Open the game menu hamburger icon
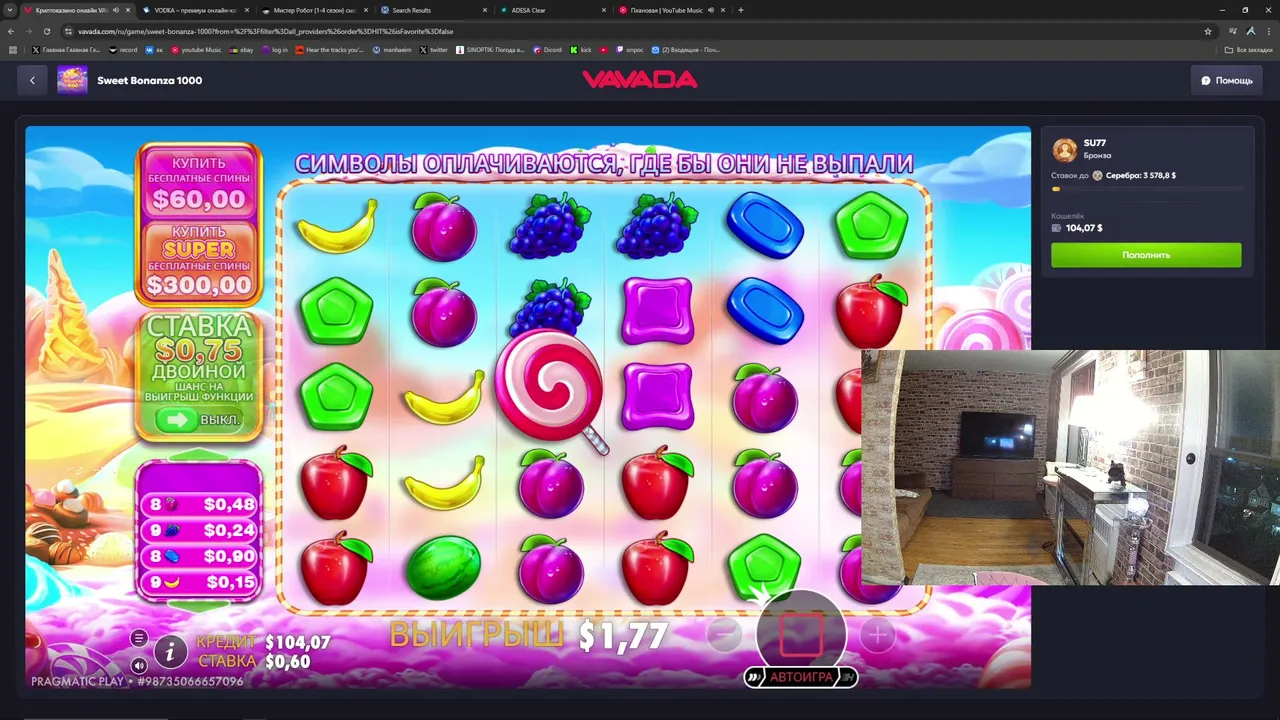 click(139, 638)
